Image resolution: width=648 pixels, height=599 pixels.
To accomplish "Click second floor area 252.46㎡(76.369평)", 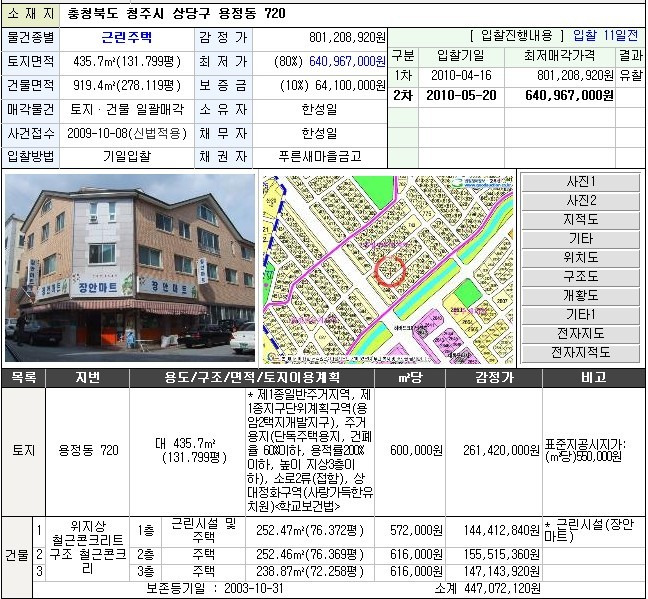I will tap(310, 554).
